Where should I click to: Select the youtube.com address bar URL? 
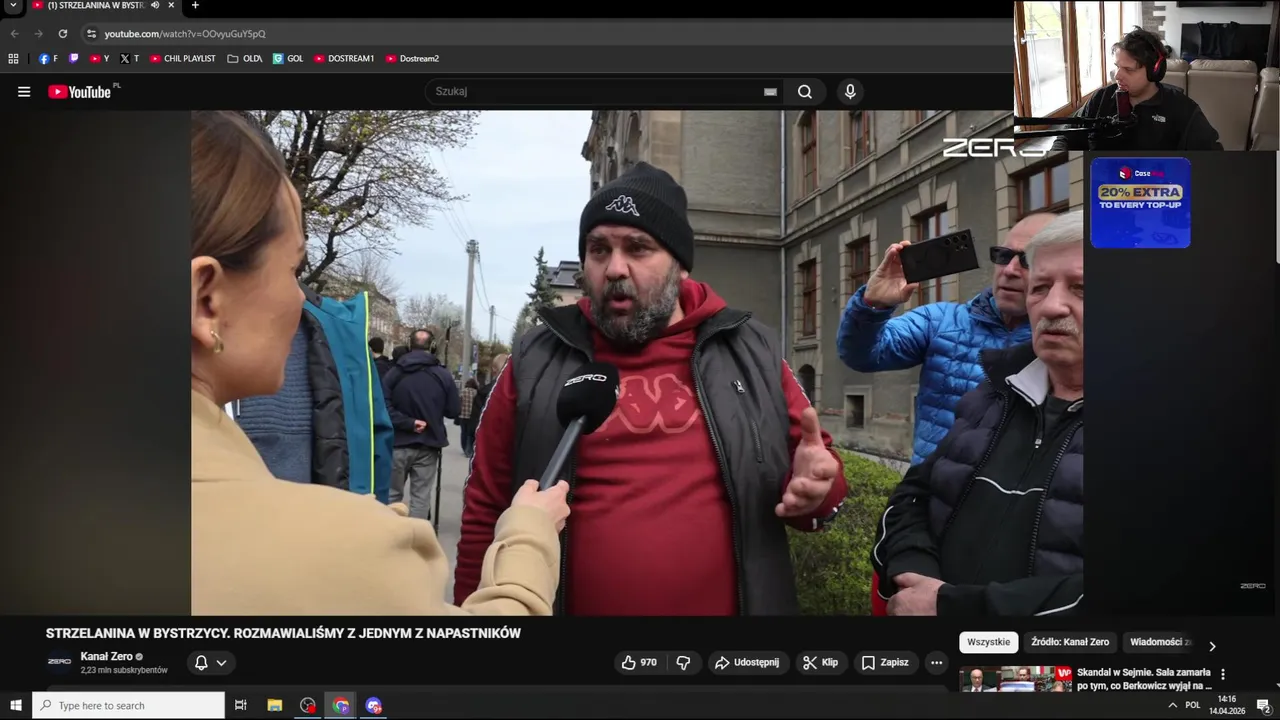click(185, 34)
